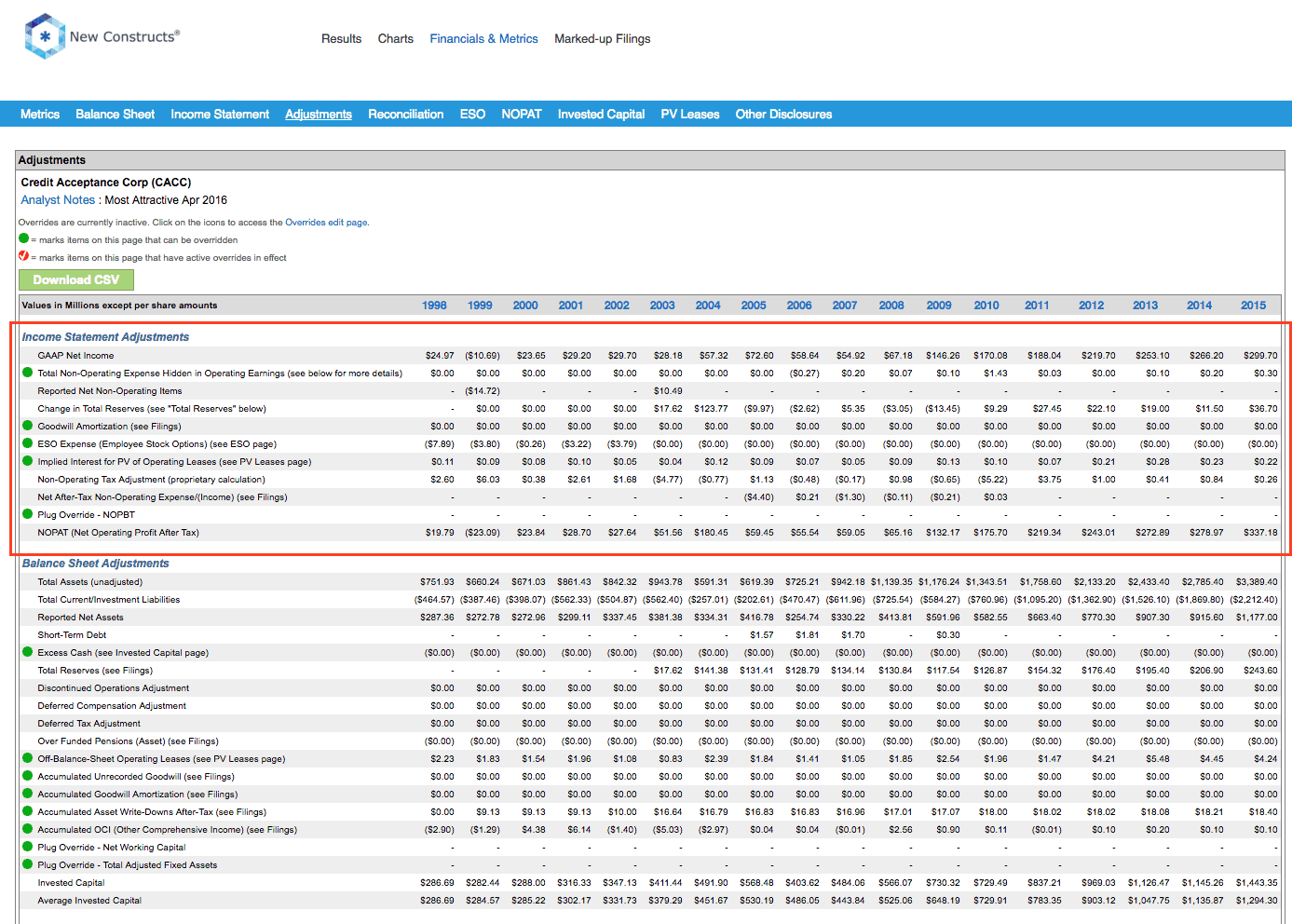The height and width of the screenshot is (924, 1292).
Task: Open the Overrides edit page link
Action: [326, 223]
